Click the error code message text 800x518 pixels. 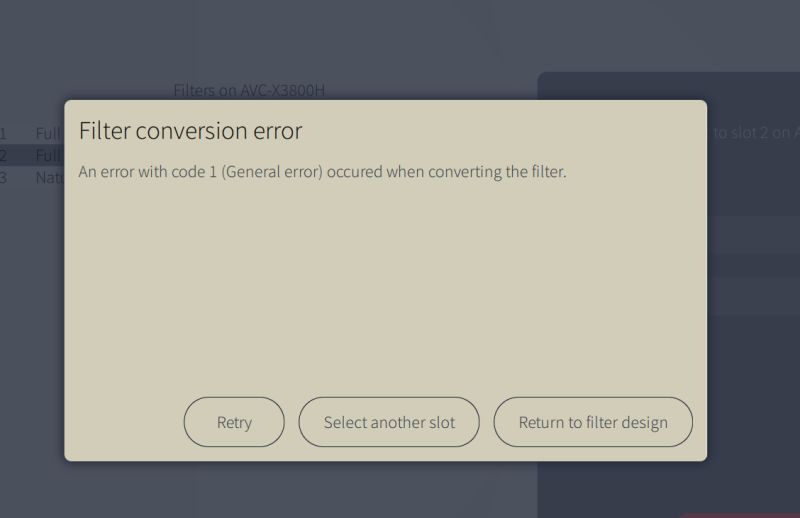(322, 172)
